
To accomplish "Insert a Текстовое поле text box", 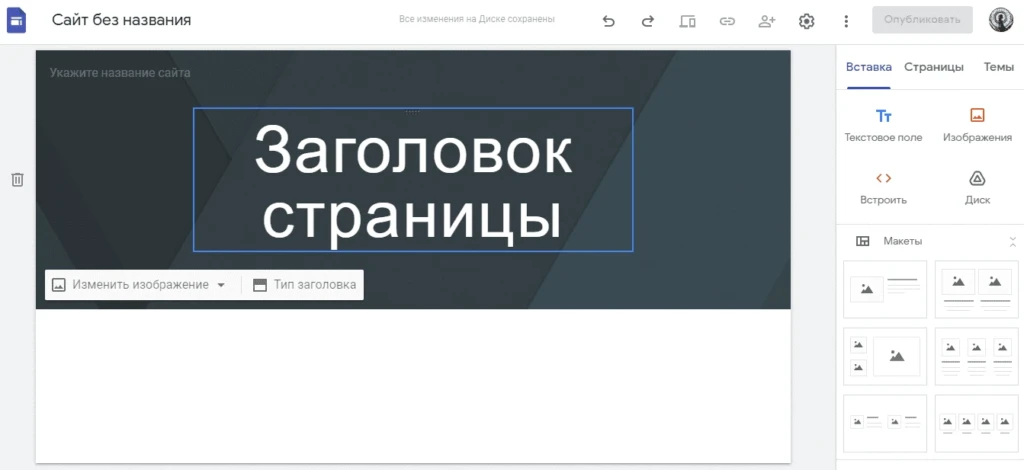I will (884, 125).
